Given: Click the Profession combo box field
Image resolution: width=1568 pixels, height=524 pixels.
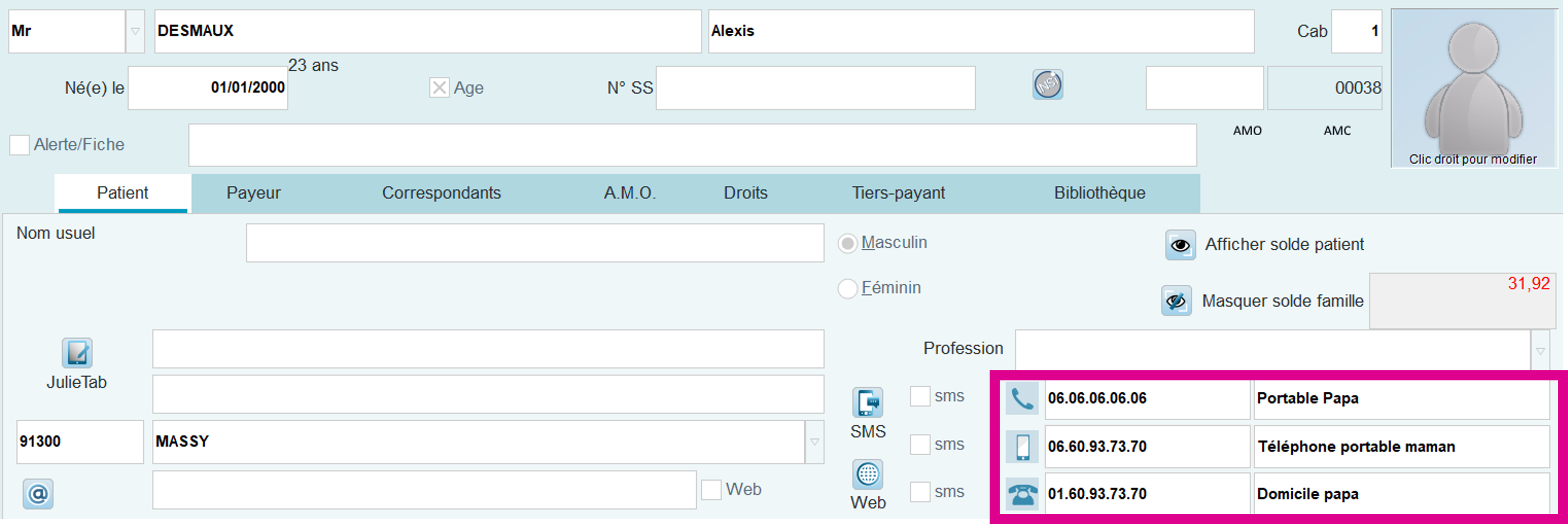Looking at the screenshot, I should tap(1272, 349).
